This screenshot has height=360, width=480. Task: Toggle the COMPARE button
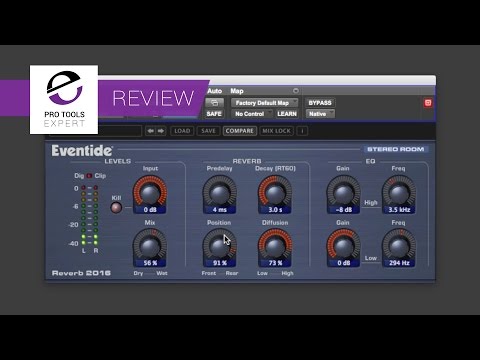[x=240, y=131]
